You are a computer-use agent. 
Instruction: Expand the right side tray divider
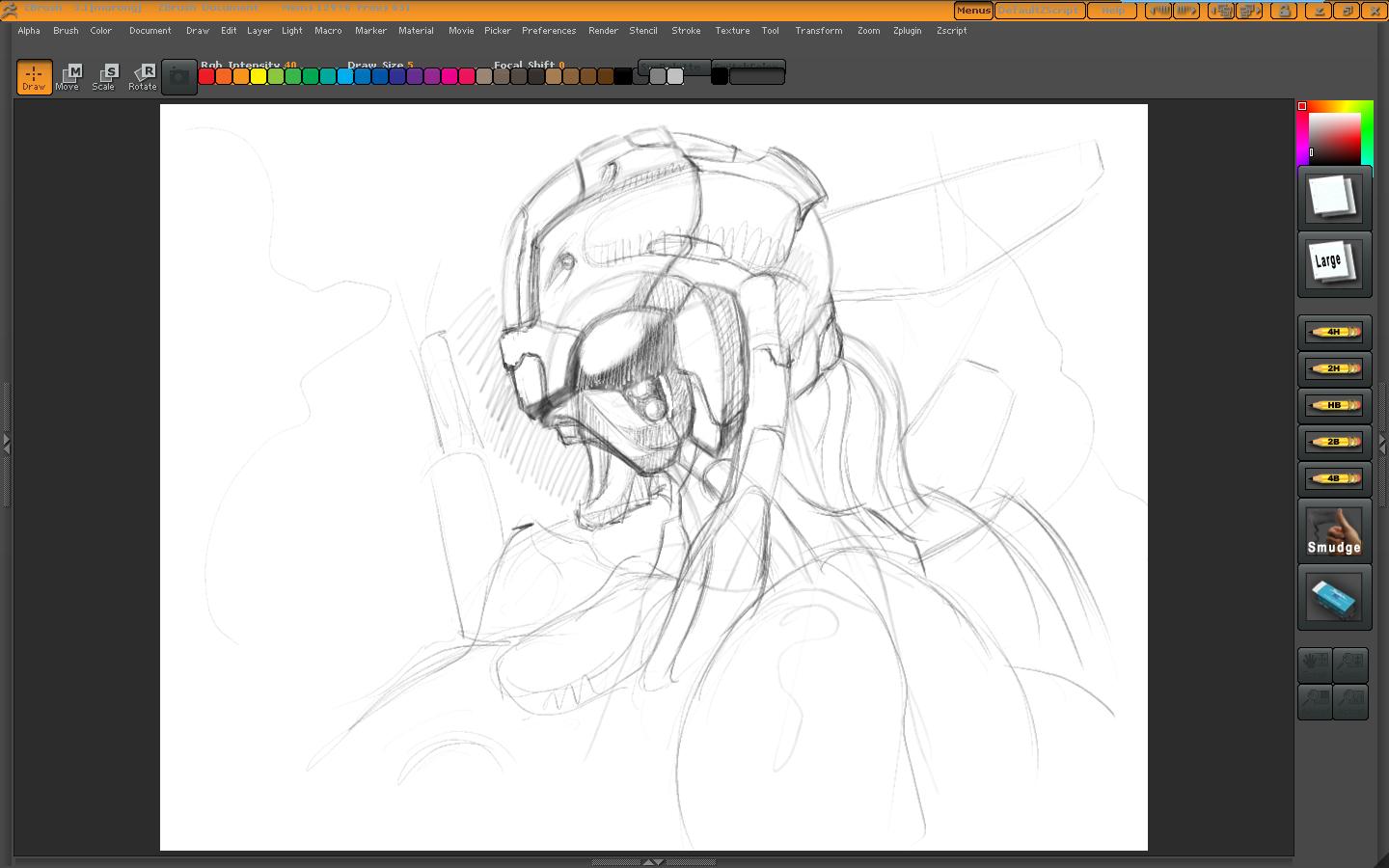[1383, 444]
